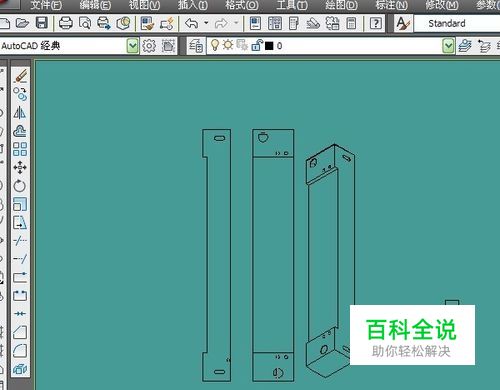
Task: Expand the AutoCAD 经典 workspace dropdown
Action: 133,46
